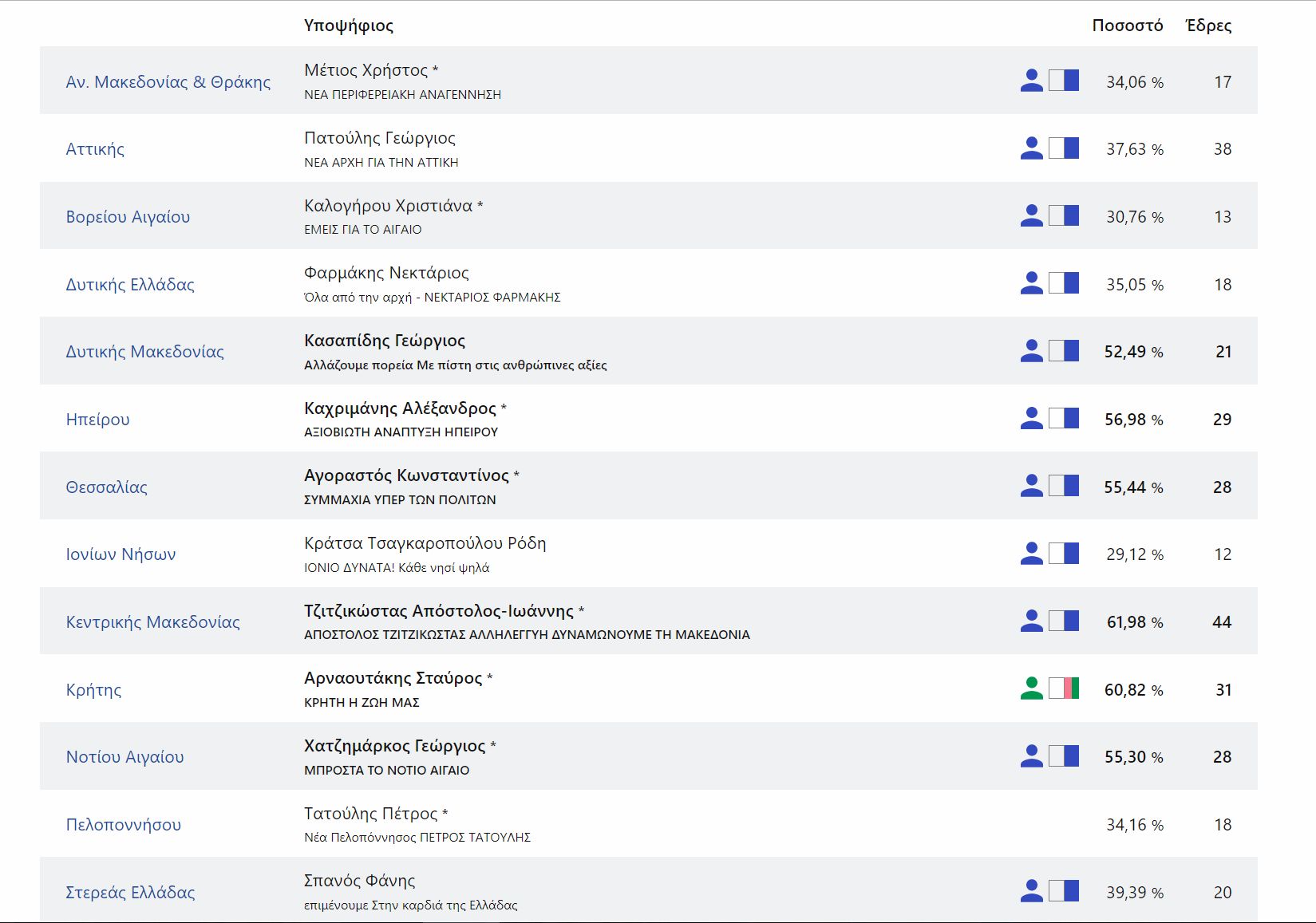
Task: Click seat count 20 for Στερεάς Ελλάδας
Action: (x=1223, y=893)
